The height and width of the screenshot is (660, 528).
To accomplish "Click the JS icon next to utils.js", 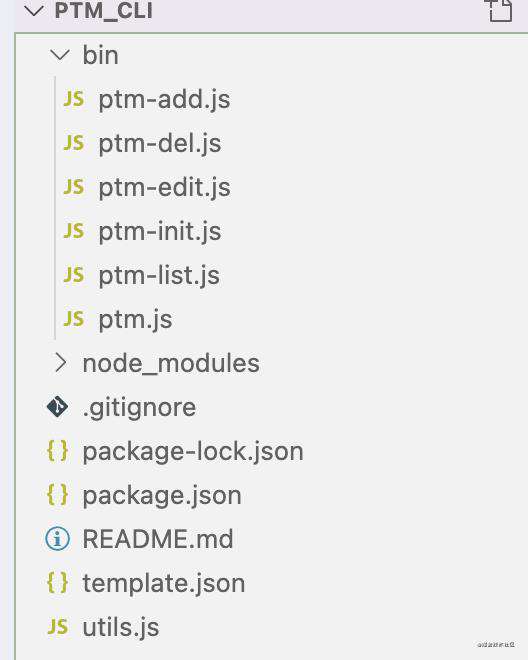I will [x=58, y=626].
